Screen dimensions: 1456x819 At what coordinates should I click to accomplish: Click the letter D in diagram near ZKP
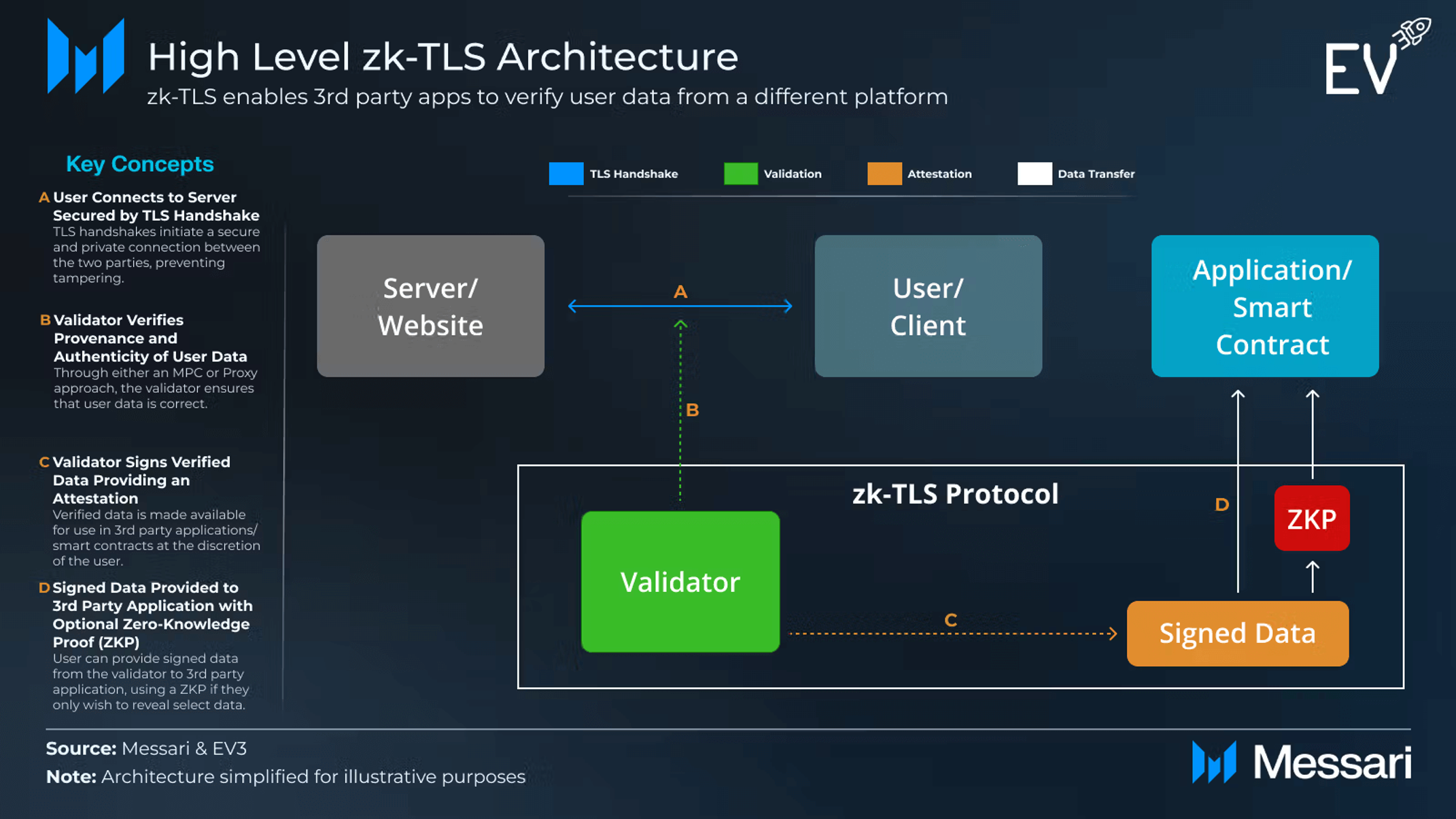[x=1222, y=504]
